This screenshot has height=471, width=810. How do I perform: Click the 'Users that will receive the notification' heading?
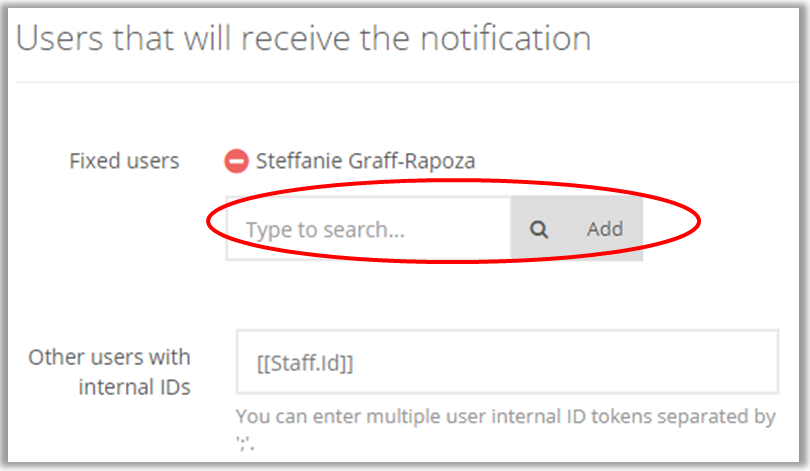303,38
